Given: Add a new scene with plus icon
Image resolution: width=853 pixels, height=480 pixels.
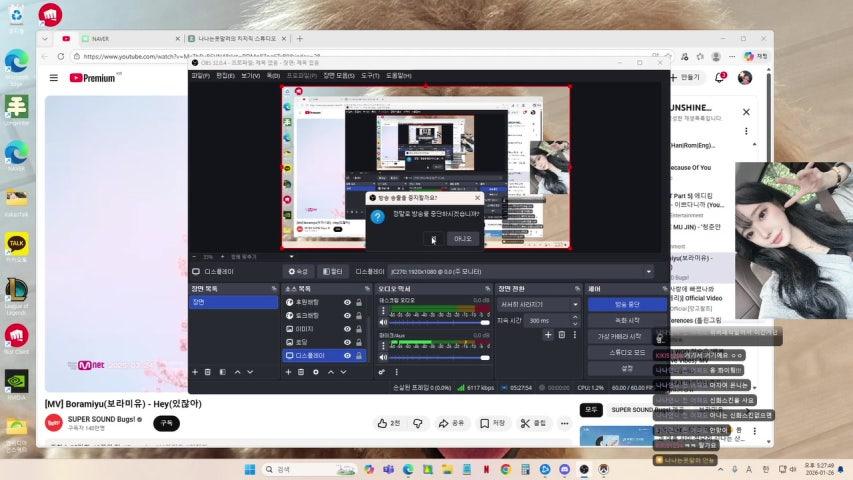Looking at the screenshot, I should pos(195,372).
